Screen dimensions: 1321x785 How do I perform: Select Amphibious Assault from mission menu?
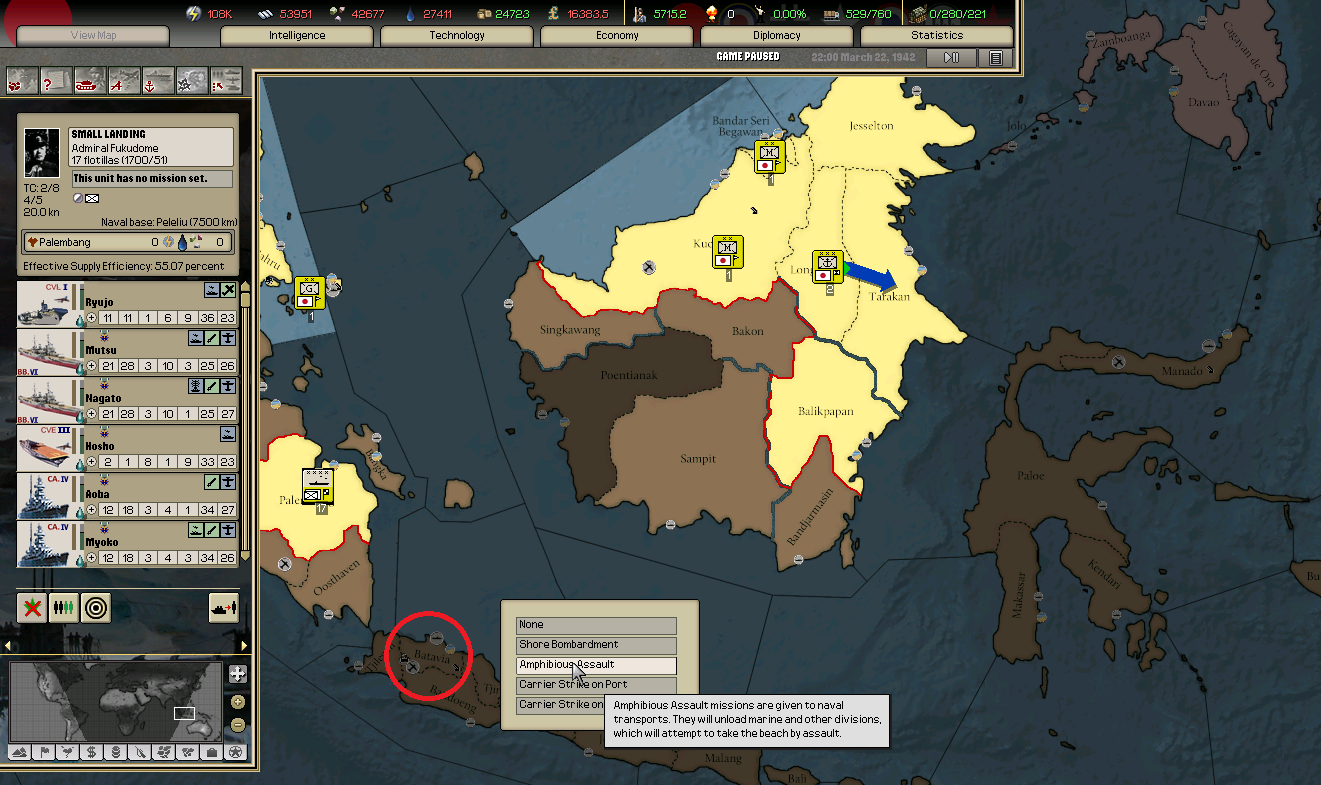(x=596, y=665)
